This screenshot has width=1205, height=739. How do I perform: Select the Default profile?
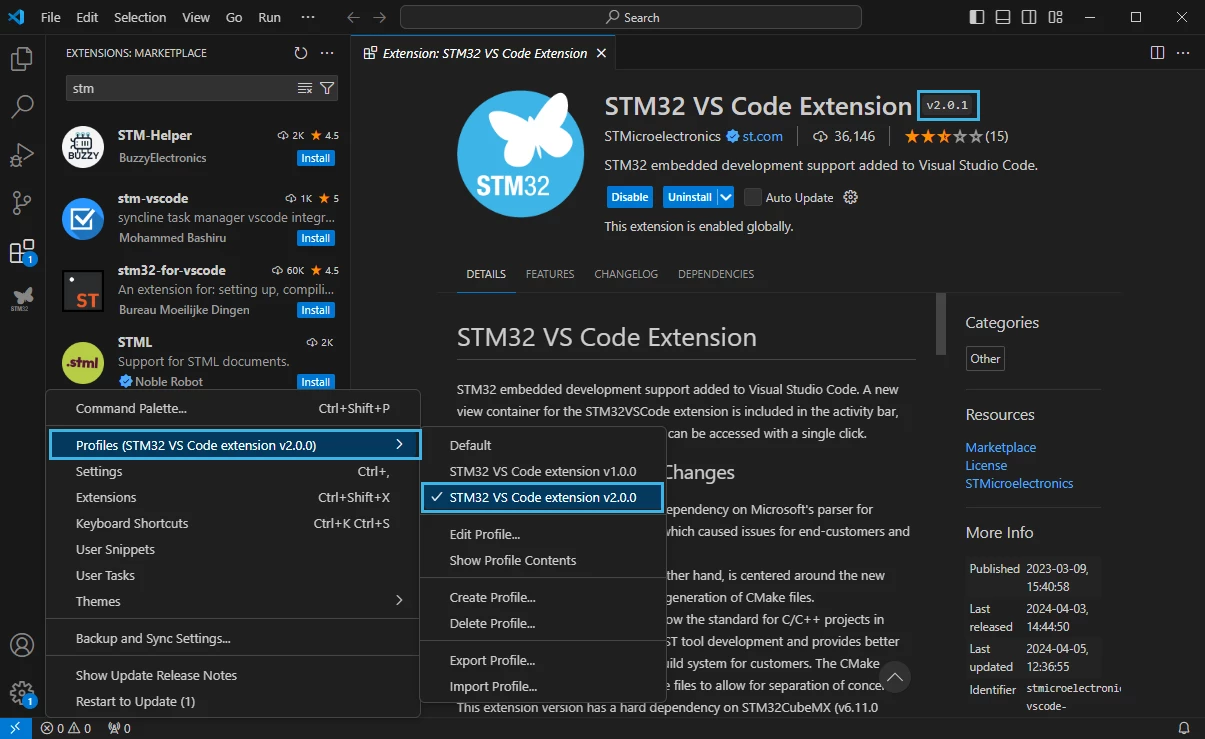click(x=470, y=445)
